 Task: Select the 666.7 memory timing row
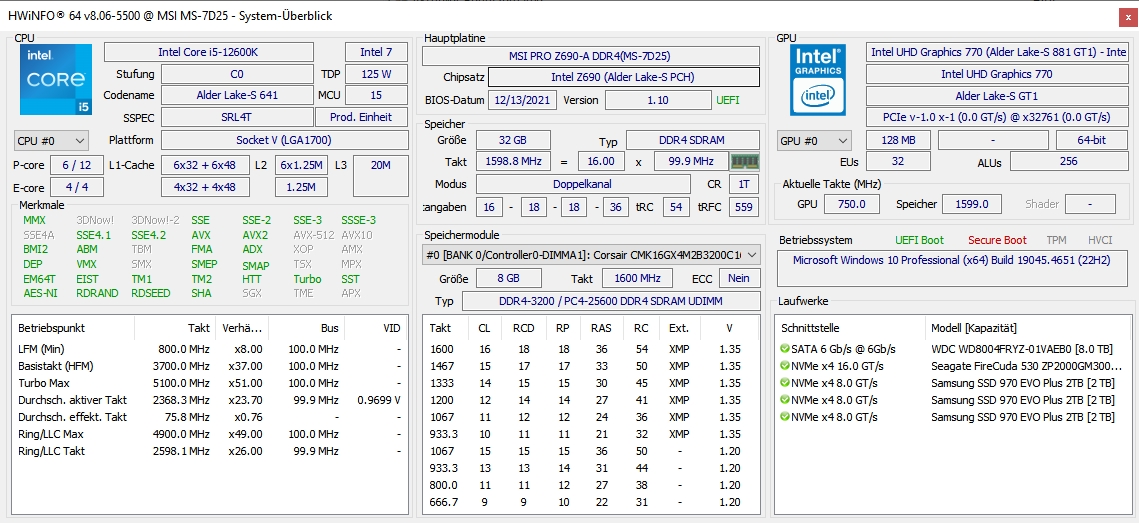[x=591, y=502]
